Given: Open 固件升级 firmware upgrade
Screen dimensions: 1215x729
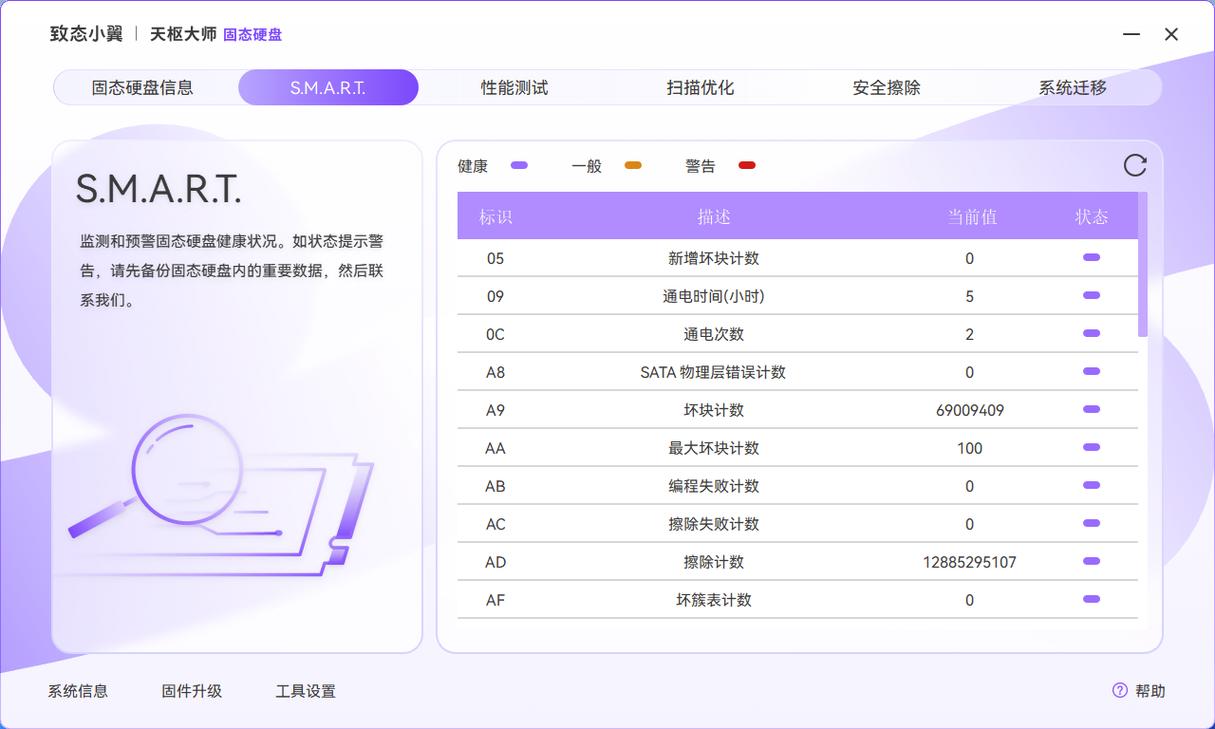Looking at the screenshot, I should (190, 691).
